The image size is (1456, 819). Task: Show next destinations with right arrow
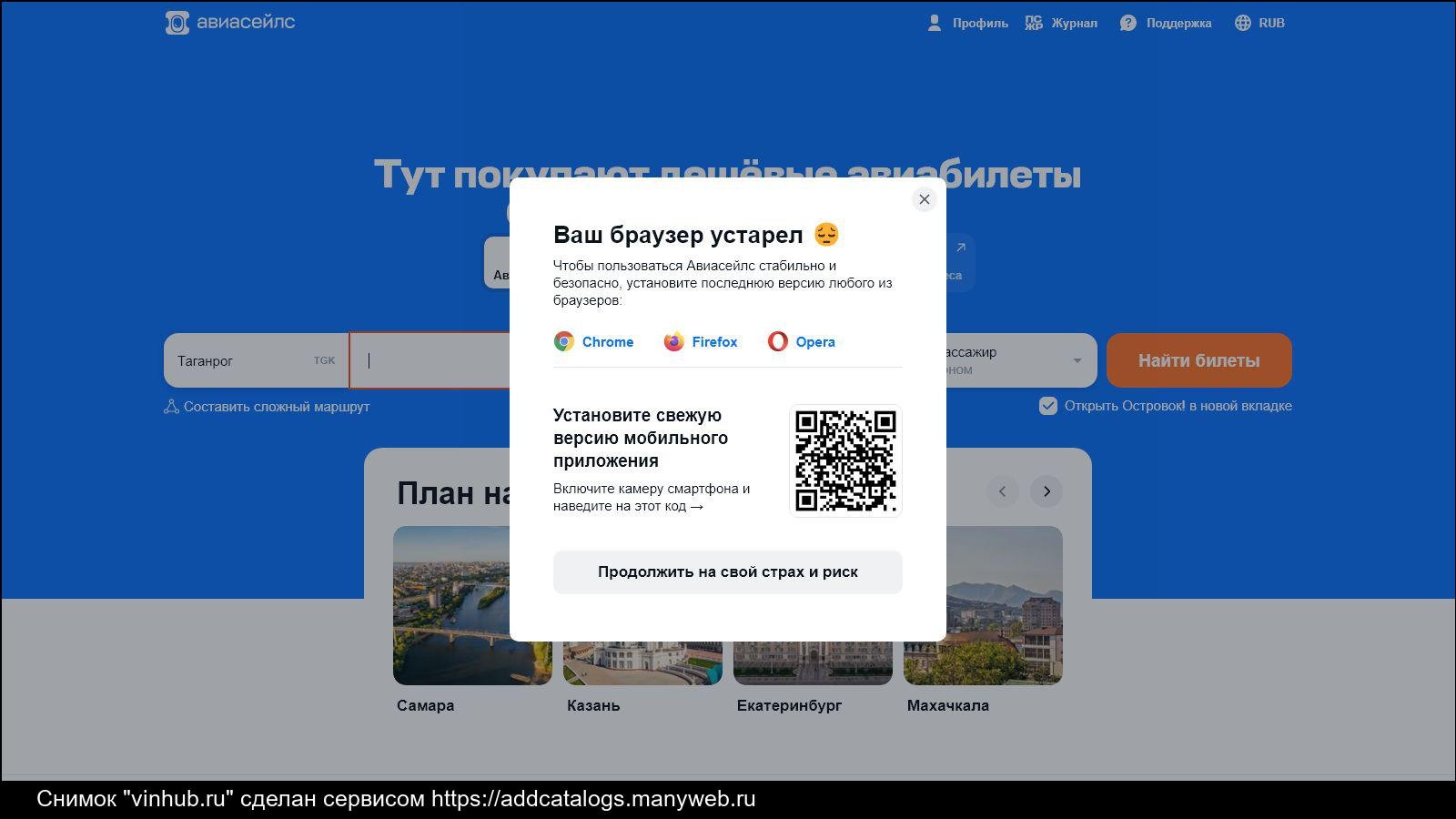click(x=1046, y=491)
